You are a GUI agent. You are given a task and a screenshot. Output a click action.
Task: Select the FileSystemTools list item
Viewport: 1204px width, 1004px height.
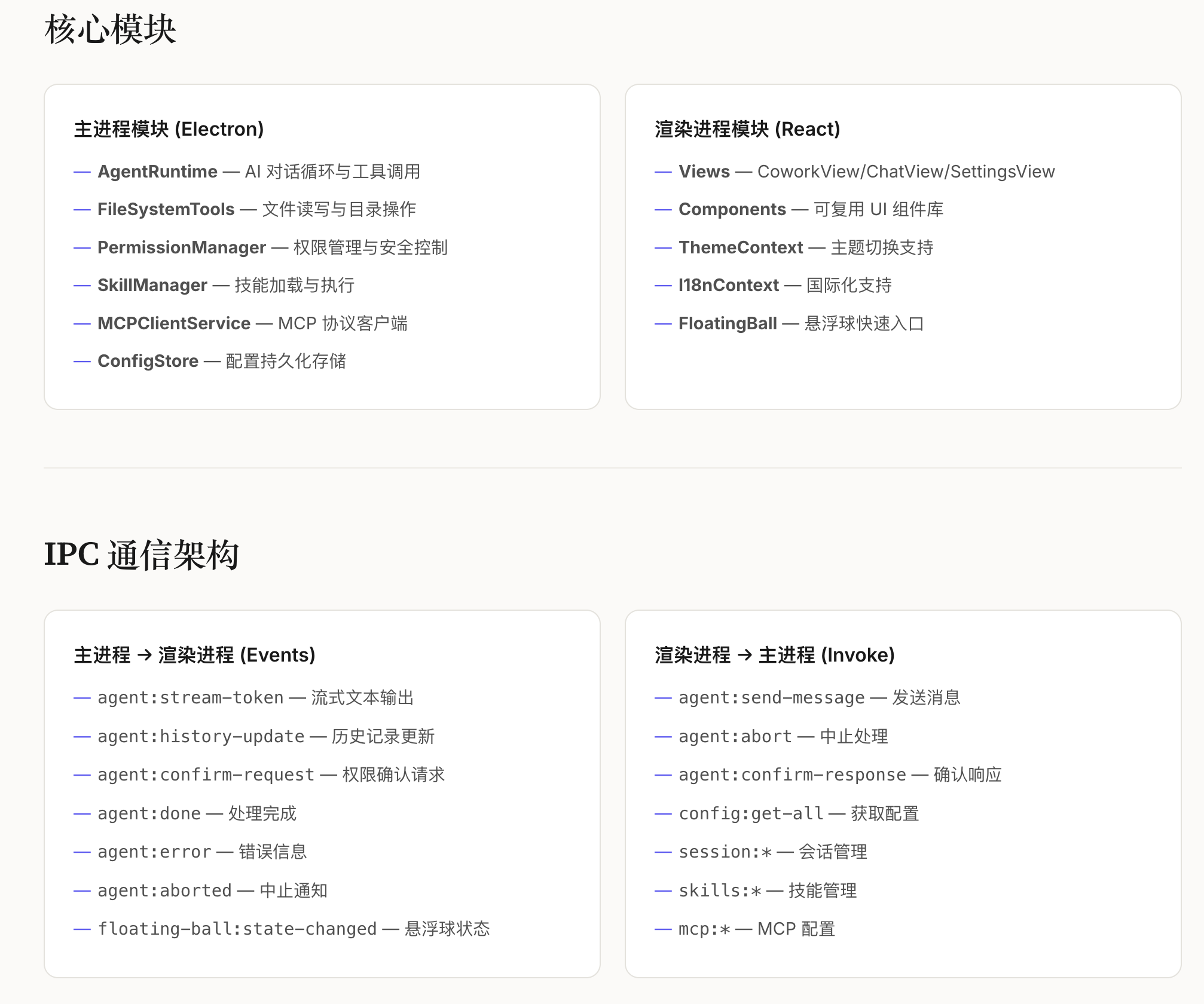[166, 209]
